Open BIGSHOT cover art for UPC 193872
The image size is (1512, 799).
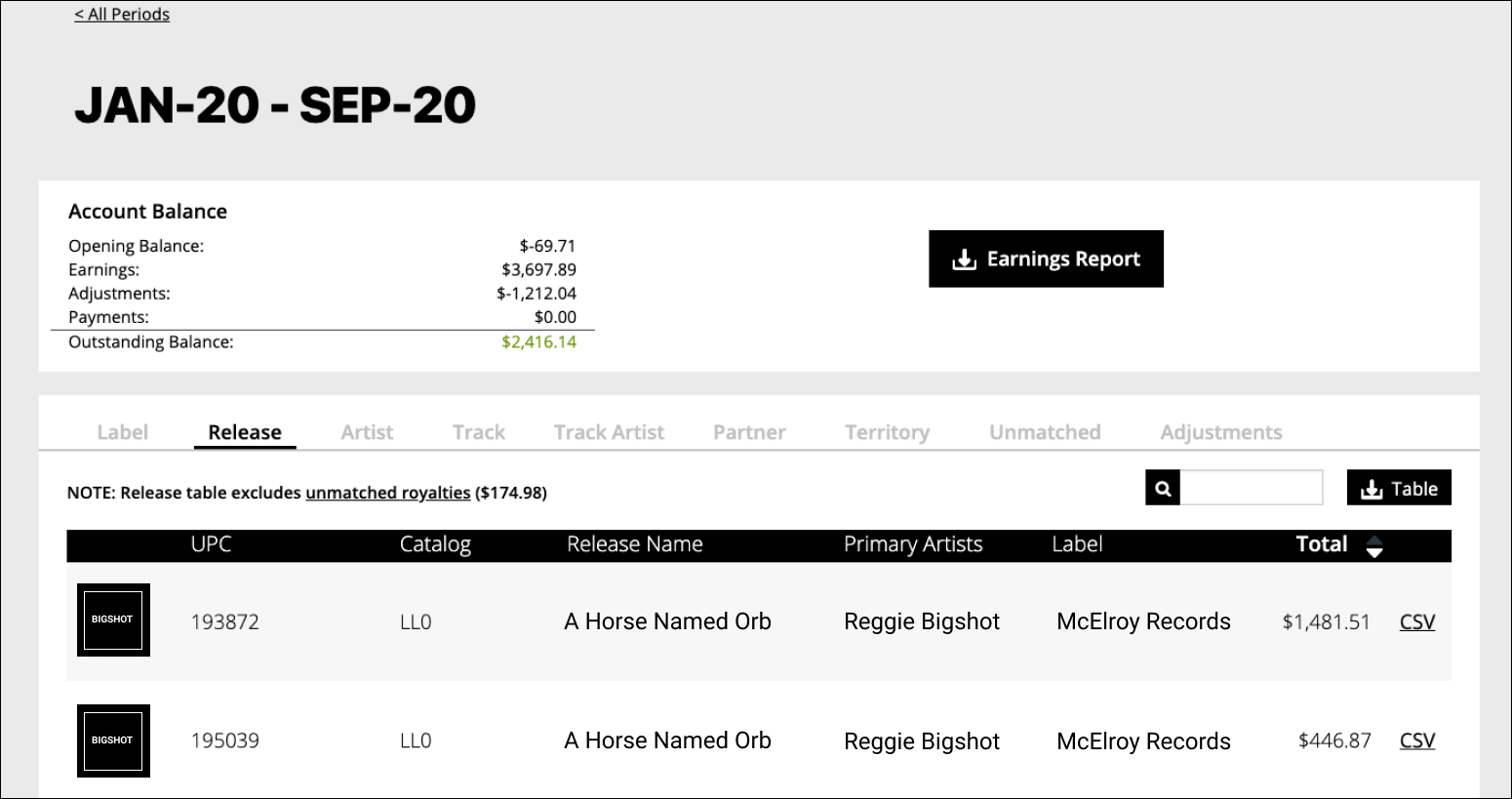pos(113,619)
